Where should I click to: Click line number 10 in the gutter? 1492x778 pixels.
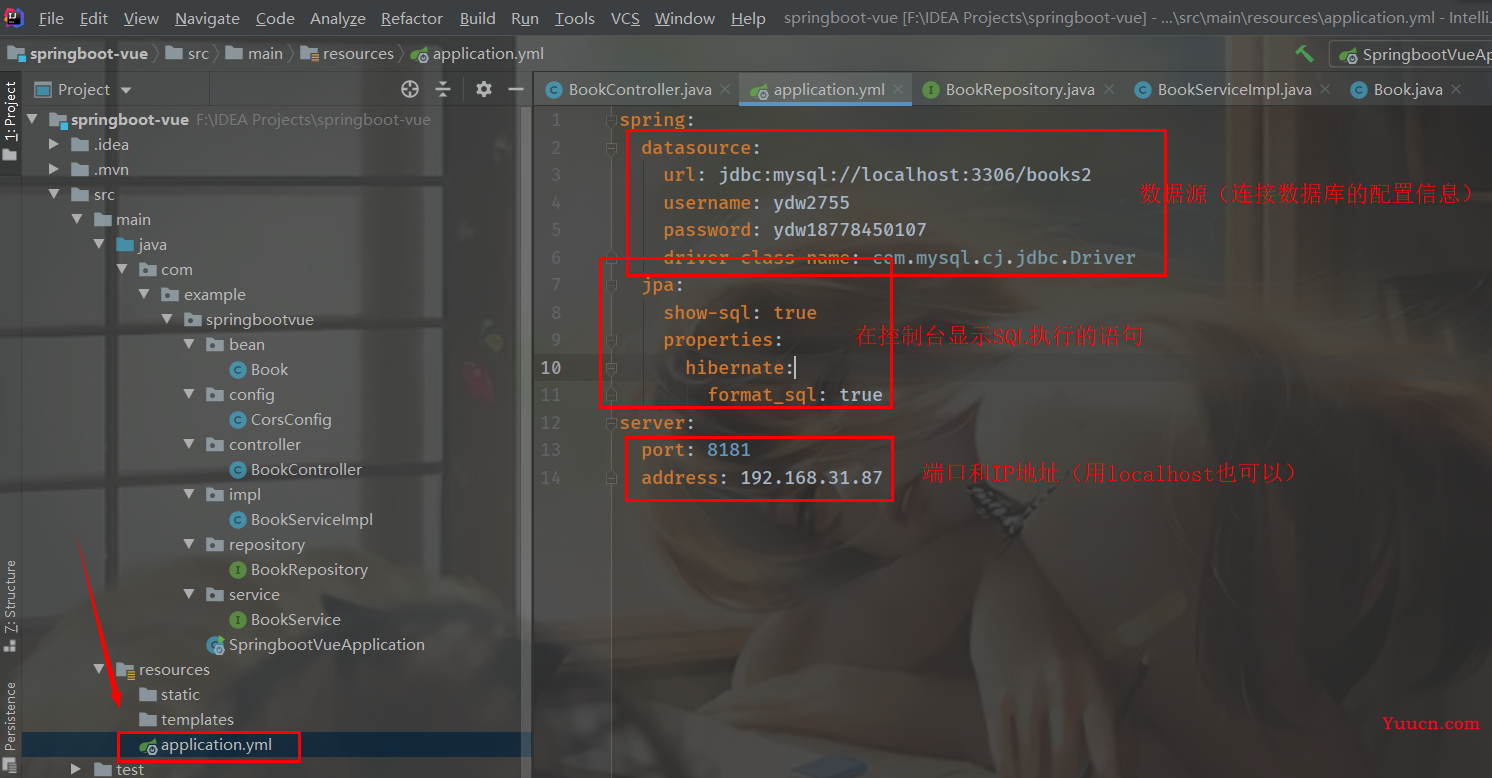click(551, 368)
